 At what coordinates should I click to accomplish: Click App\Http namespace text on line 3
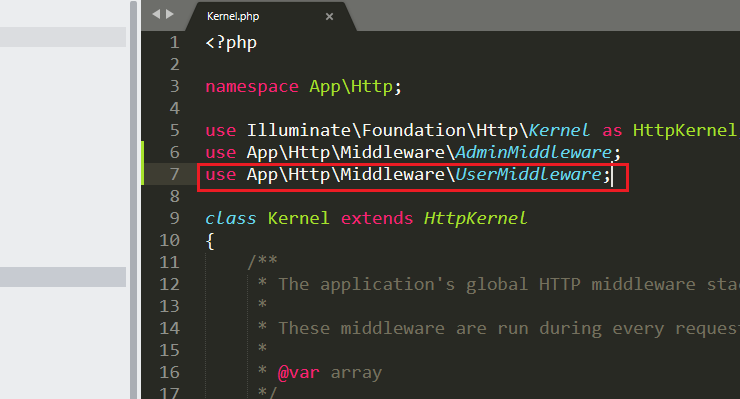[351, 87]
